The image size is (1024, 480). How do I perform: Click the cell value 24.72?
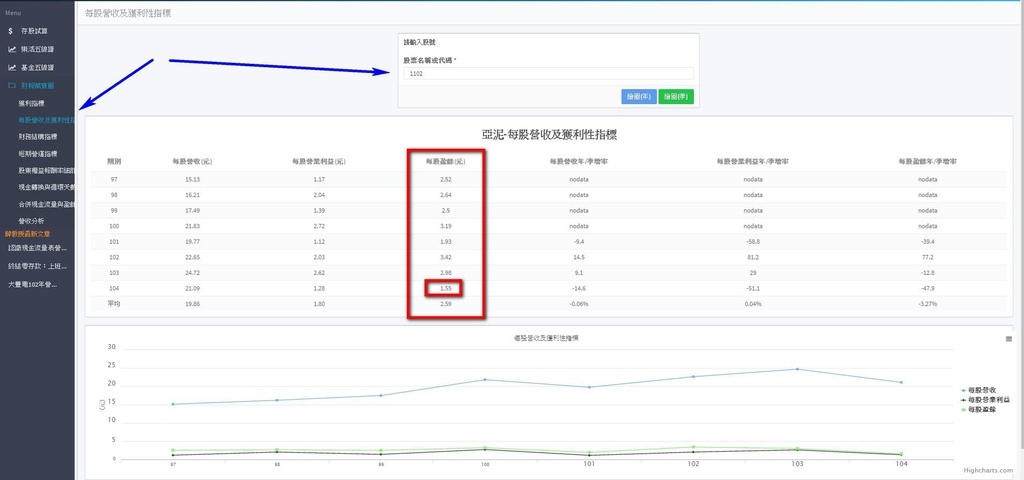(x=192, y=273)
